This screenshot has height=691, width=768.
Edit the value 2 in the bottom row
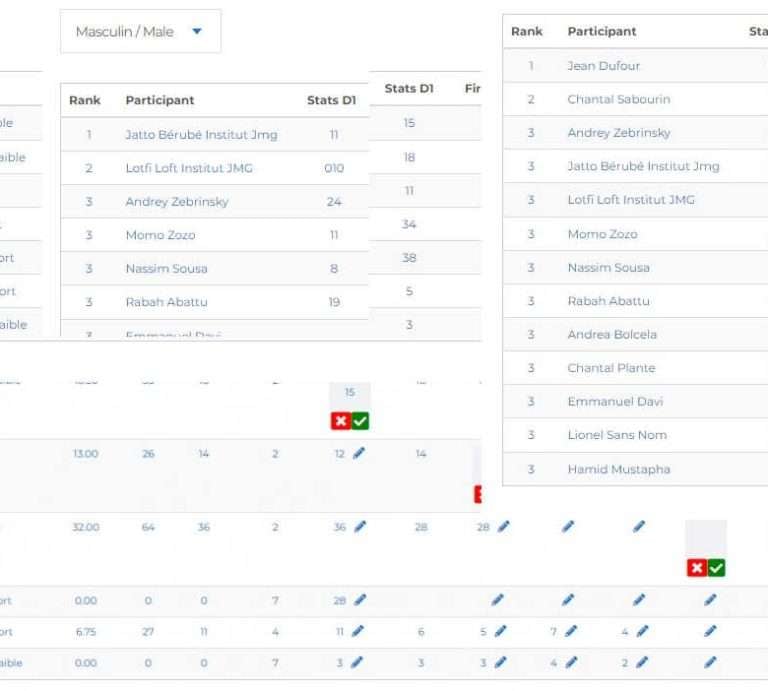click(x=642, y=662)
